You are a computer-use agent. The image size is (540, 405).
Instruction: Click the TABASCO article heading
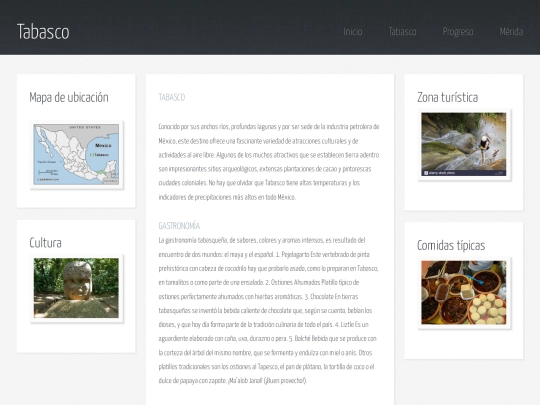tap(172, 97)
